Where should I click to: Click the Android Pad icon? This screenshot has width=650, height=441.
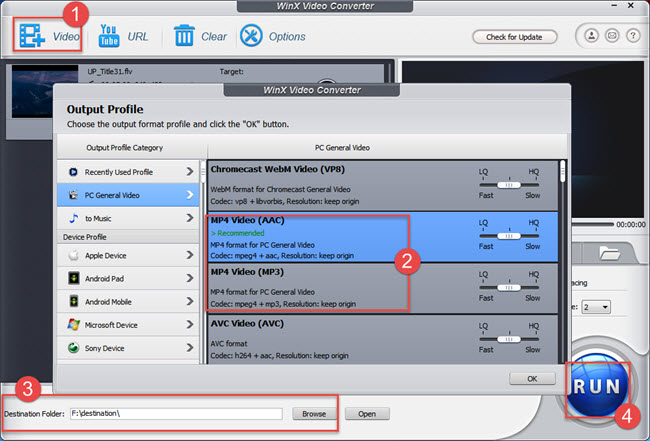coord(73,279)
